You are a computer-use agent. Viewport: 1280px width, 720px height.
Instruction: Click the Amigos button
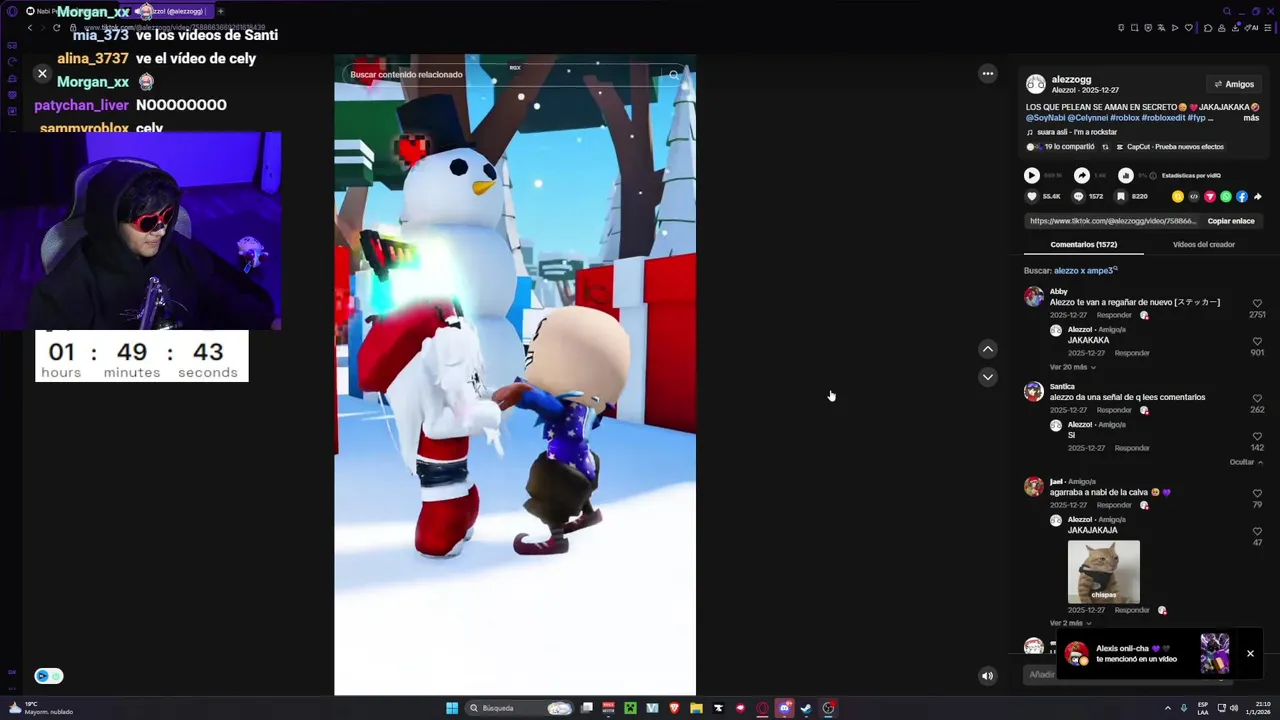coord(1234,84)
